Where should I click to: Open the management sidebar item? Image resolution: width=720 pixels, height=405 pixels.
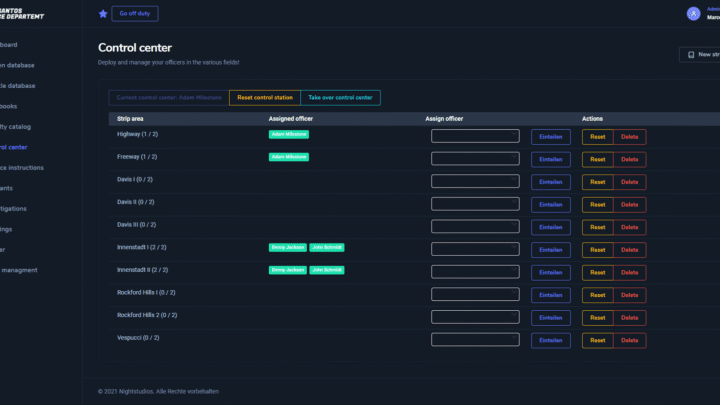[19, 270]
